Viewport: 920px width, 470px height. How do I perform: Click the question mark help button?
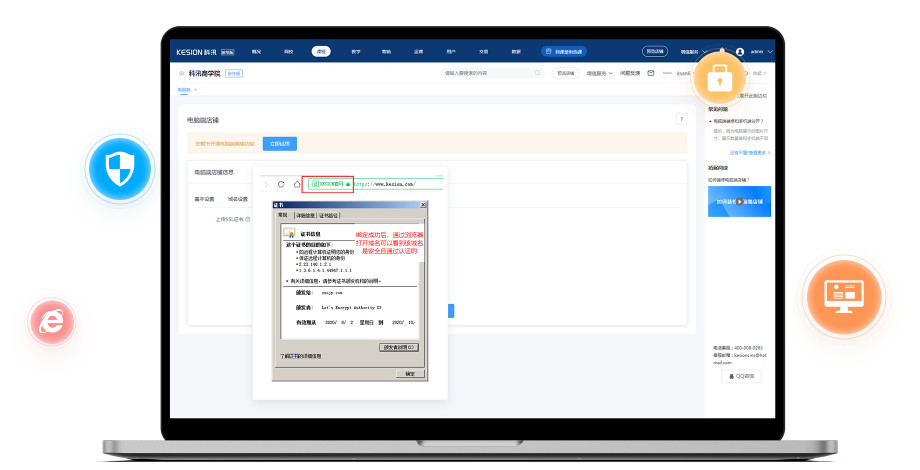pos(681,119)
